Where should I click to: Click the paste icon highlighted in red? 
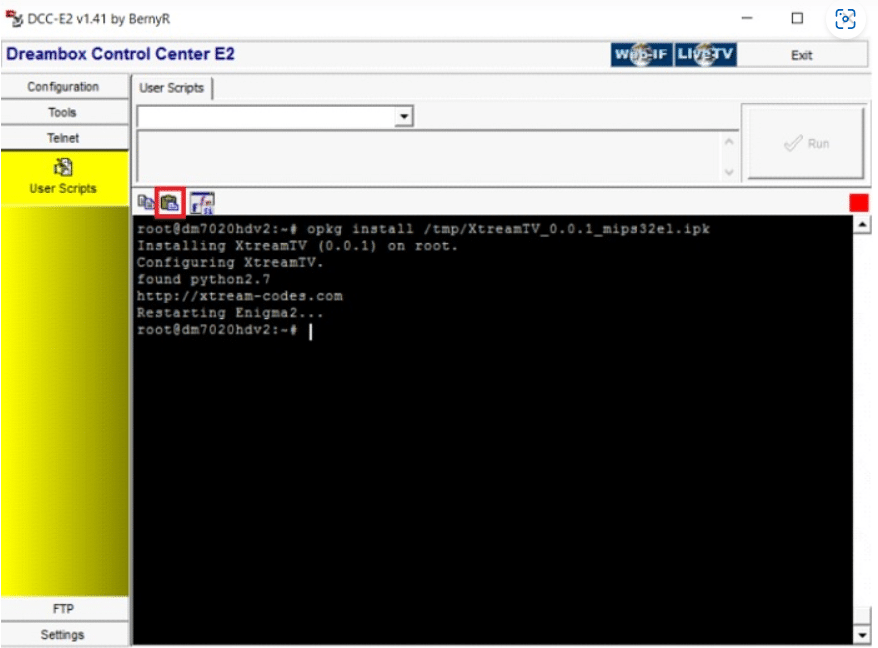pyautogui.click(x=170, y=203)
